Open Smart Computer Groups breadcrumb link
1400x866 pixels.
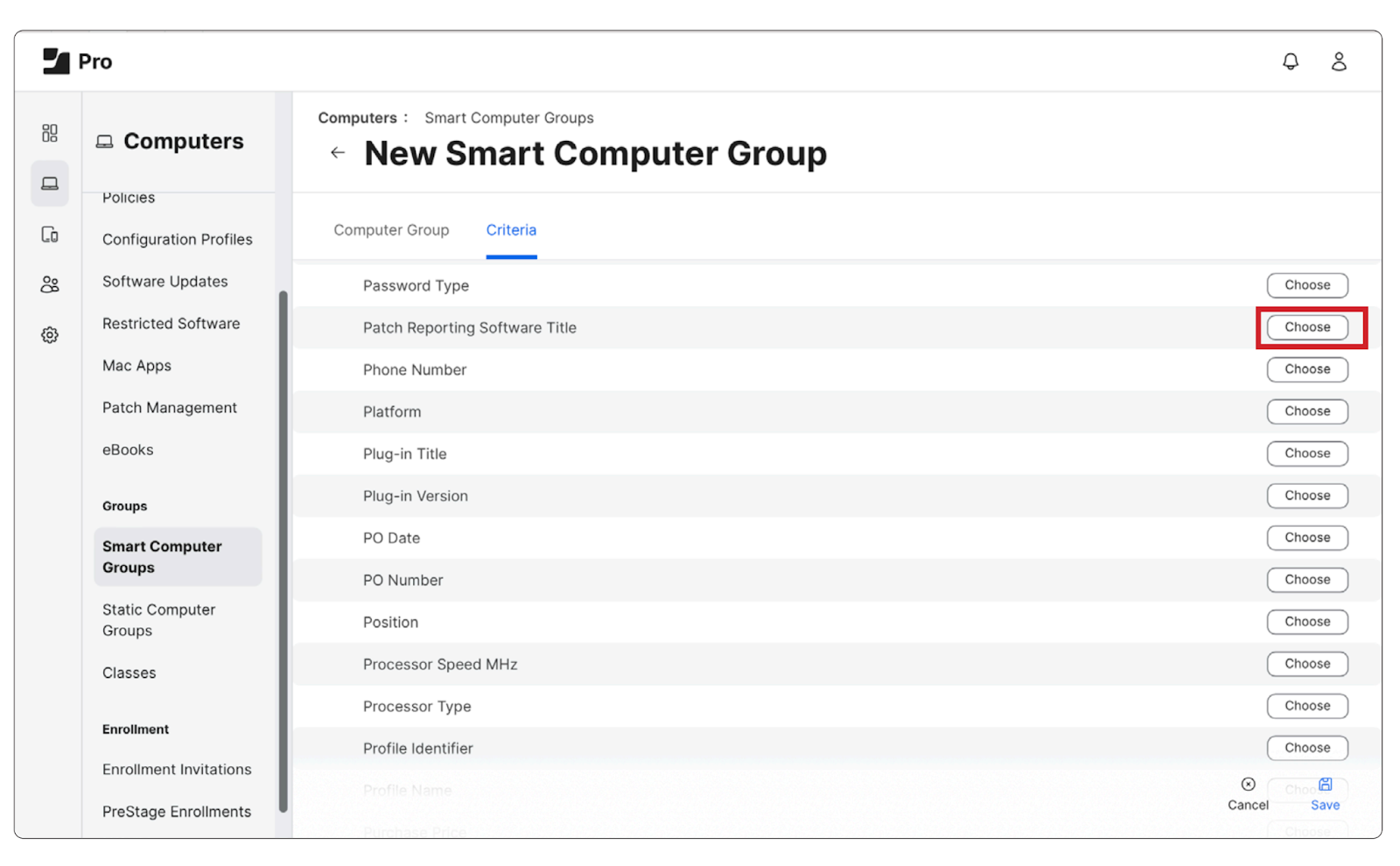[508, 118]
